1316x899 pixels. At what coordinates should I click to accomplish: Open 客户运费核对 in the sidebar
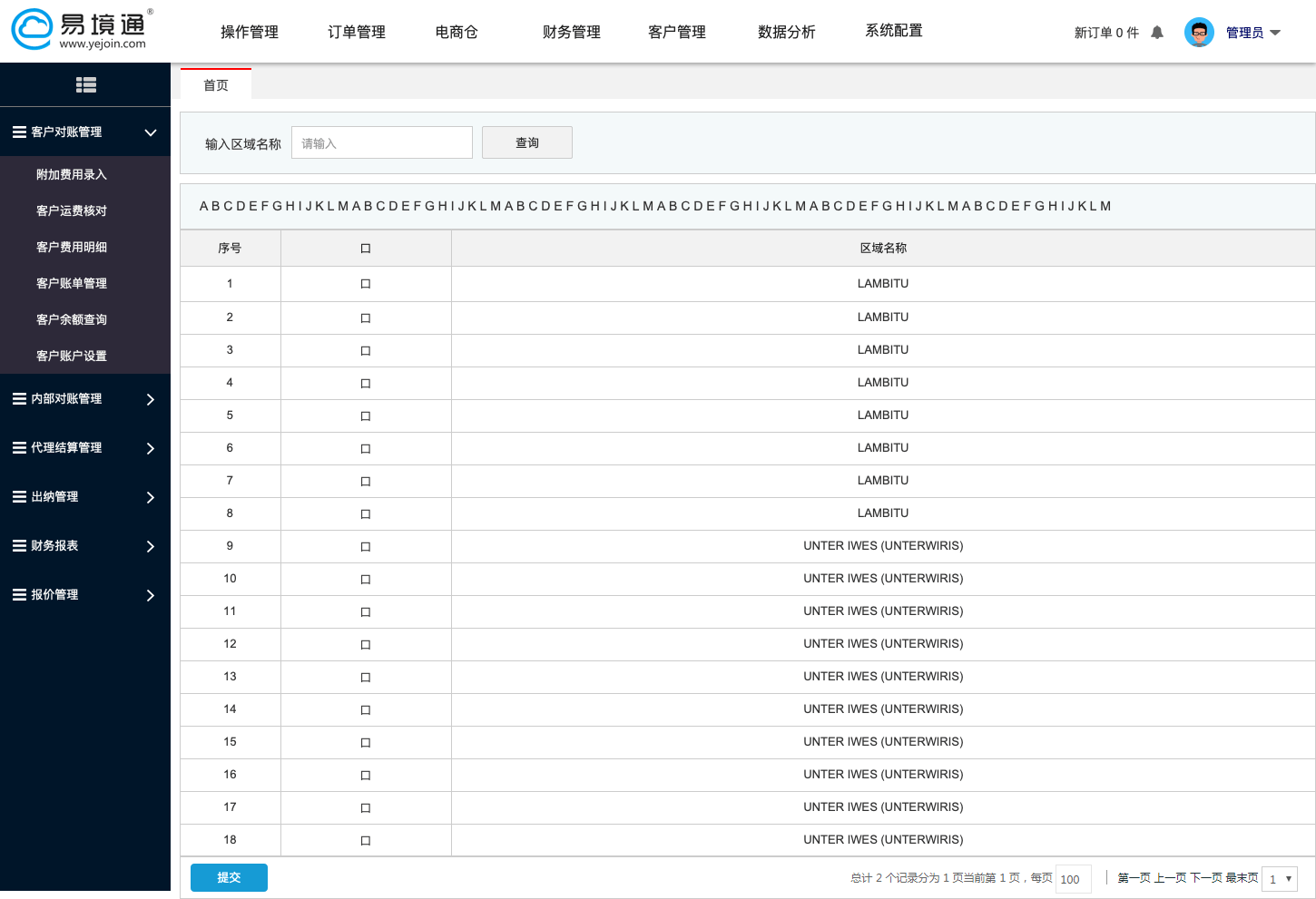[72, 210]
